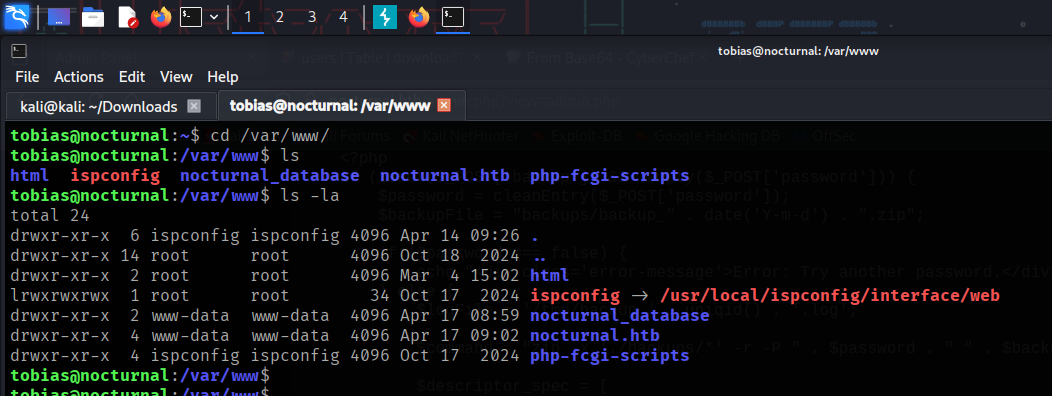
Task: Click 'nocturnal.htb' in the ls -la listing
Action: tap(595, 336)
